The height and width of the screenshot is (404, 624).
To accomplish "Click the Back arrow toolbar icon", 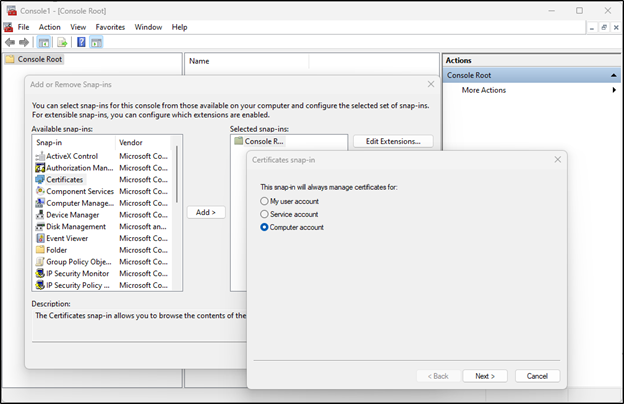I will [x=10, y=43].
